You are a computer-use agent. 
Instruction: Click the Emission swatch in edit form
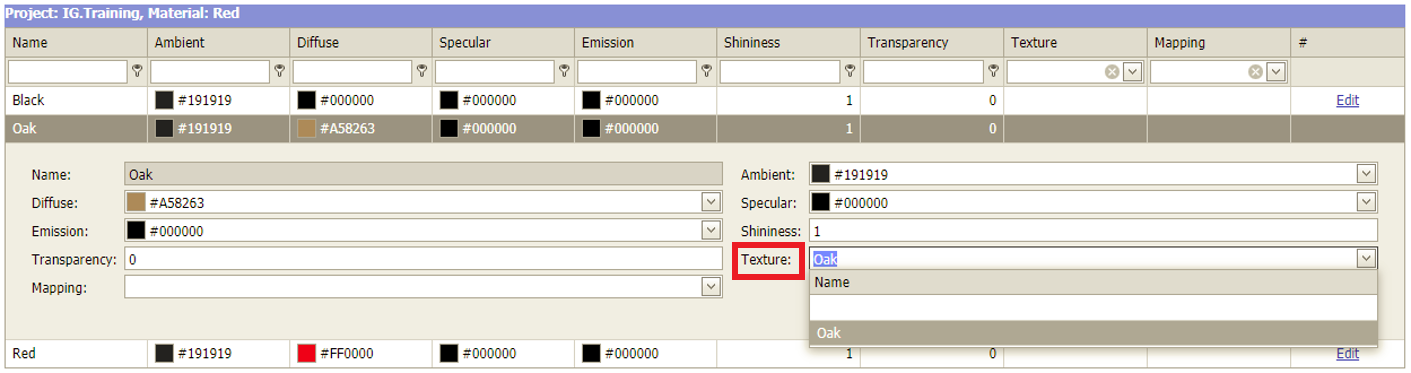[x=136, y=231]
